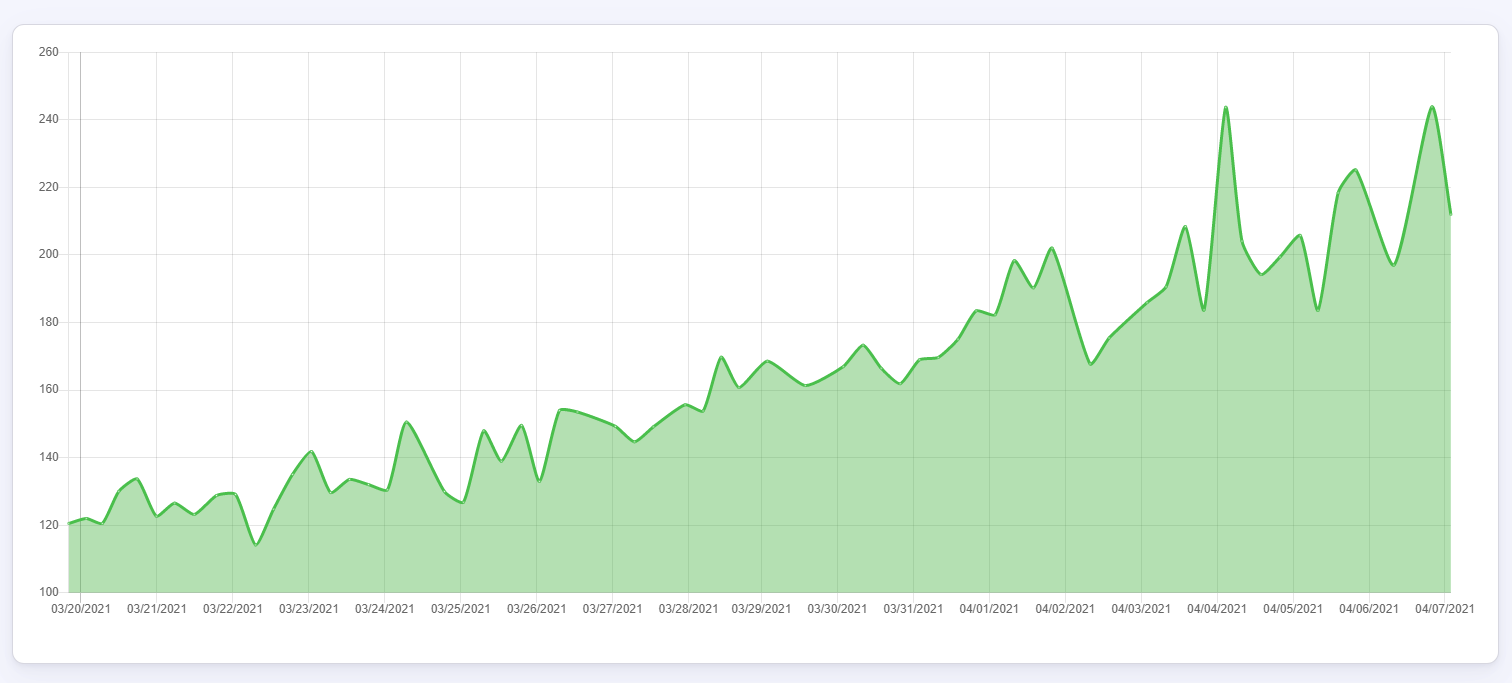Select the 03/30/2021 date label
The width and height of the screenshot is (1512, 683).
[837, 608]
